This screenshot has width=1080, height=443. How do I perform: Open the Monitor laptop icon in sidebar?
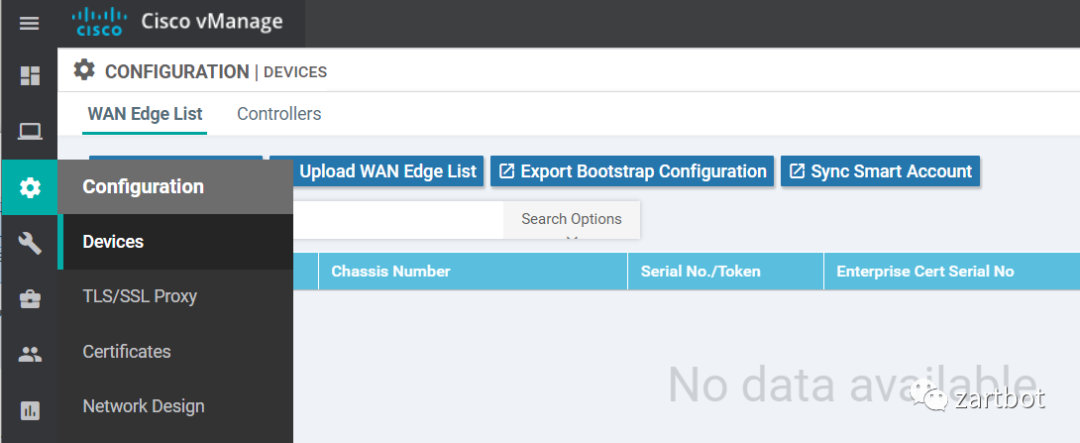pos(30,132)
